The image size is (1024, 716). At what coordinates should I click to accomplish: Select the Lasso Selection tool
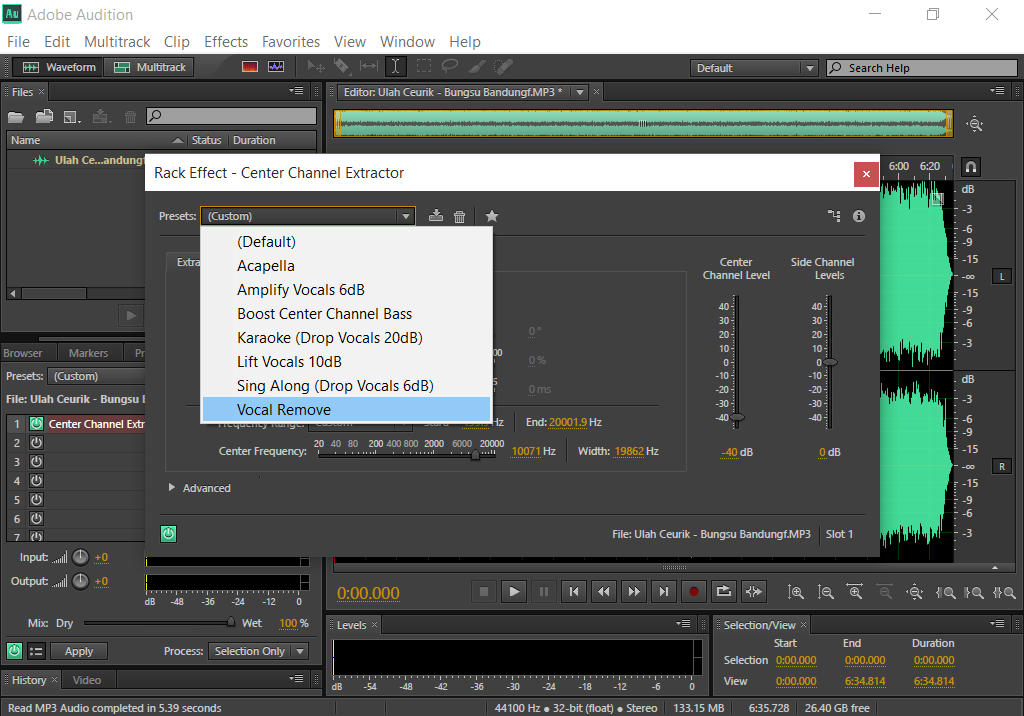[449, 67]
